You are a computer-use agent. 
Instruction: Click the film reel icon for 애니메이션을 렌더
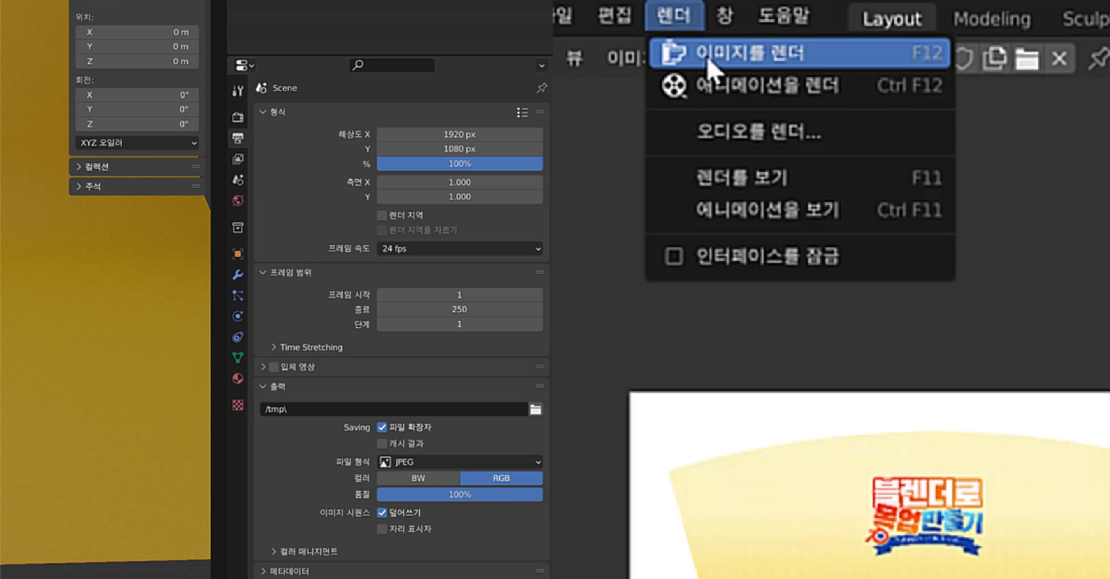coord(674,86)
